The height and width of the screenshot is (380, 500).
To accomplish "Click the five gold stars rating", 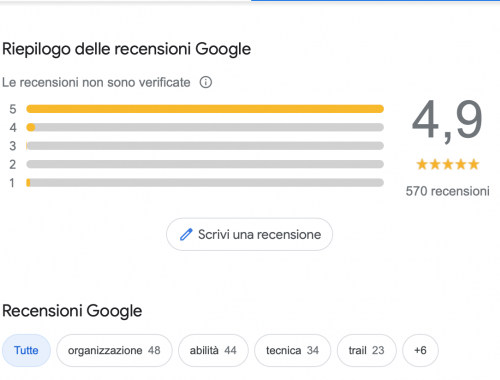I will [x=448, y=164].
